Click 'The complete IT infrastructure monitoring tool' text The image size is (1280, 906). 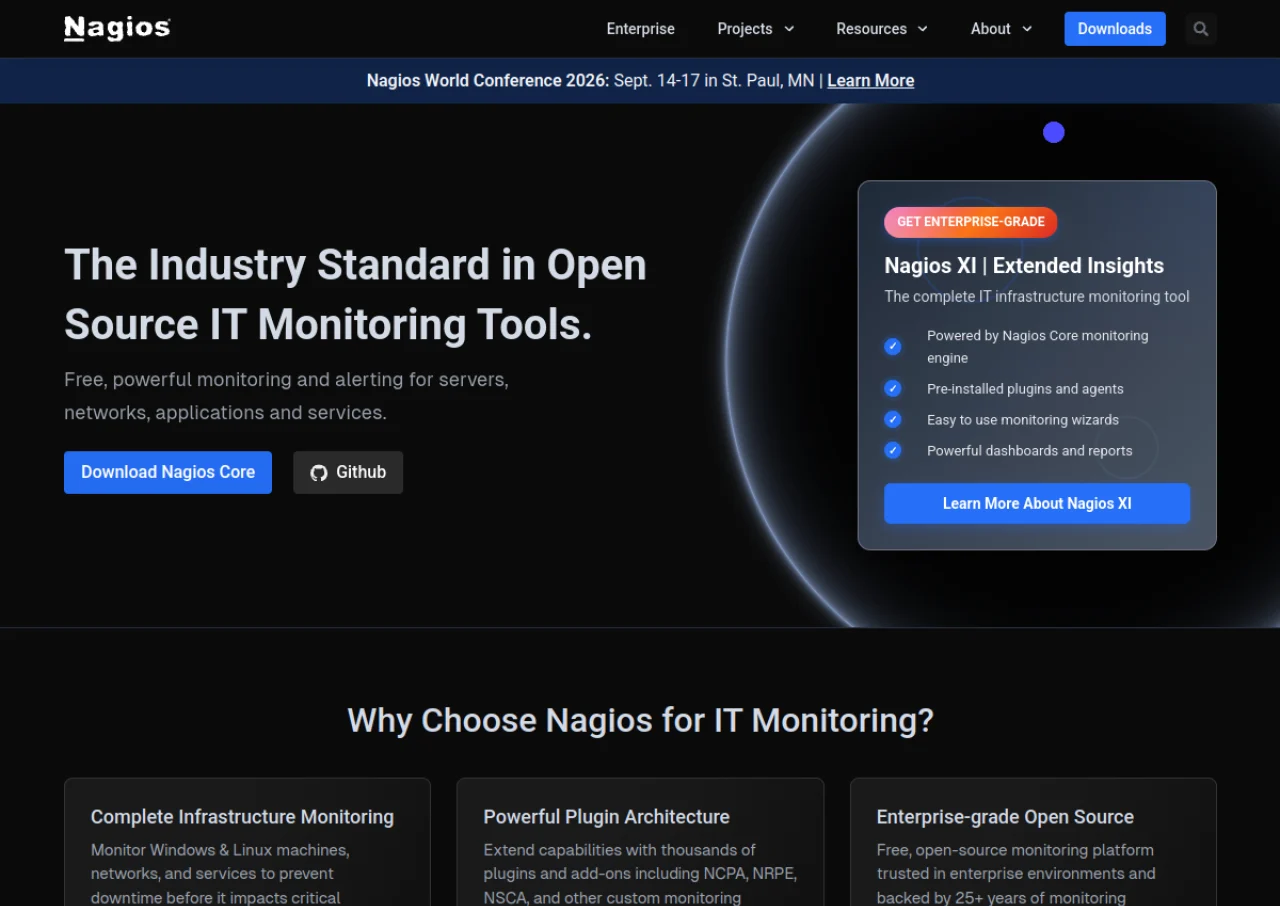(1037, 296)
